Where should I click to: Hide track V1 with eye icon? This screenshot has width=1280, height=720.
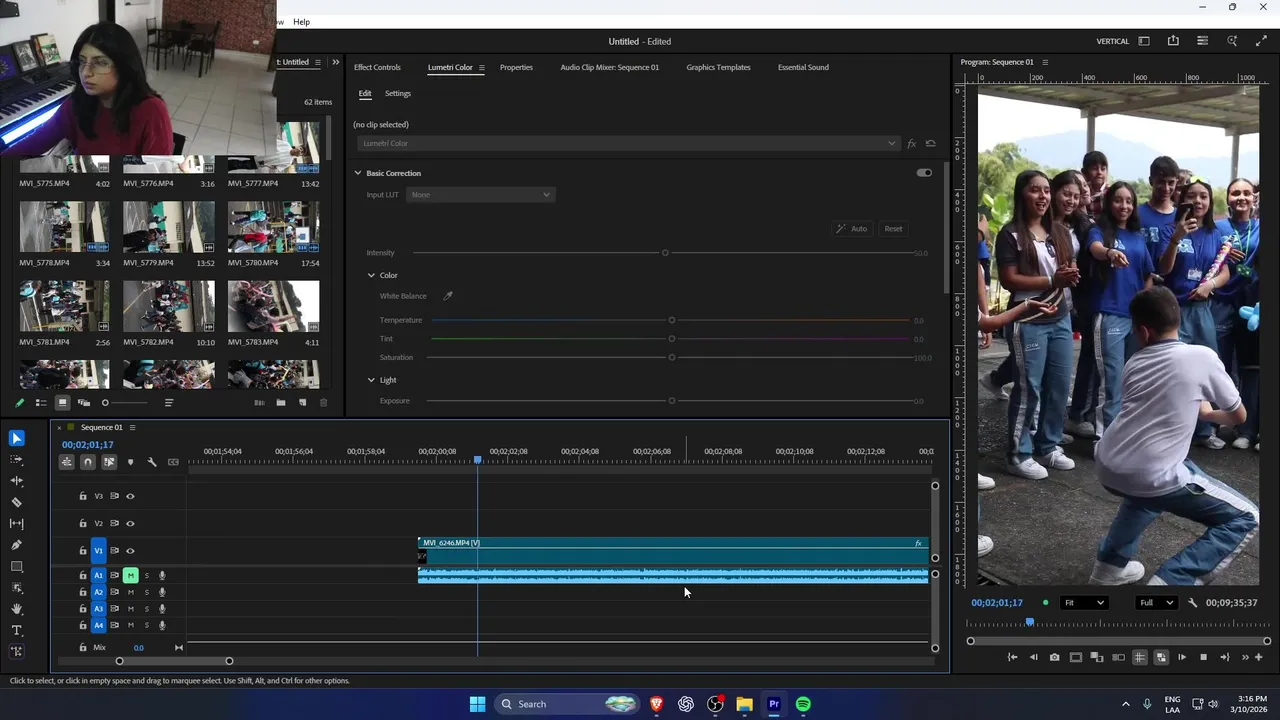[130, 551]
